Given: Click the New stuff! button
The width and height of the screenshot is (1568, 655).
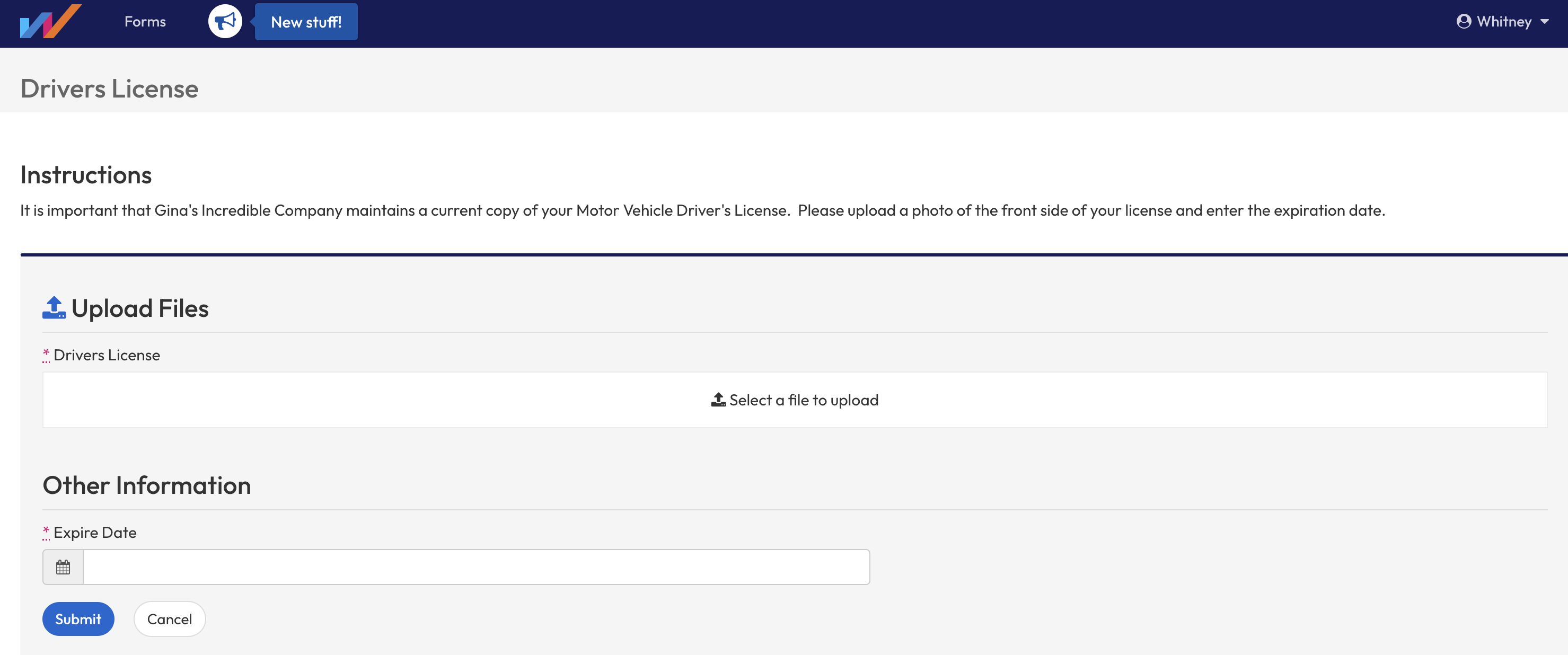Looking at the screenshot, I should [x=305, y=21].
